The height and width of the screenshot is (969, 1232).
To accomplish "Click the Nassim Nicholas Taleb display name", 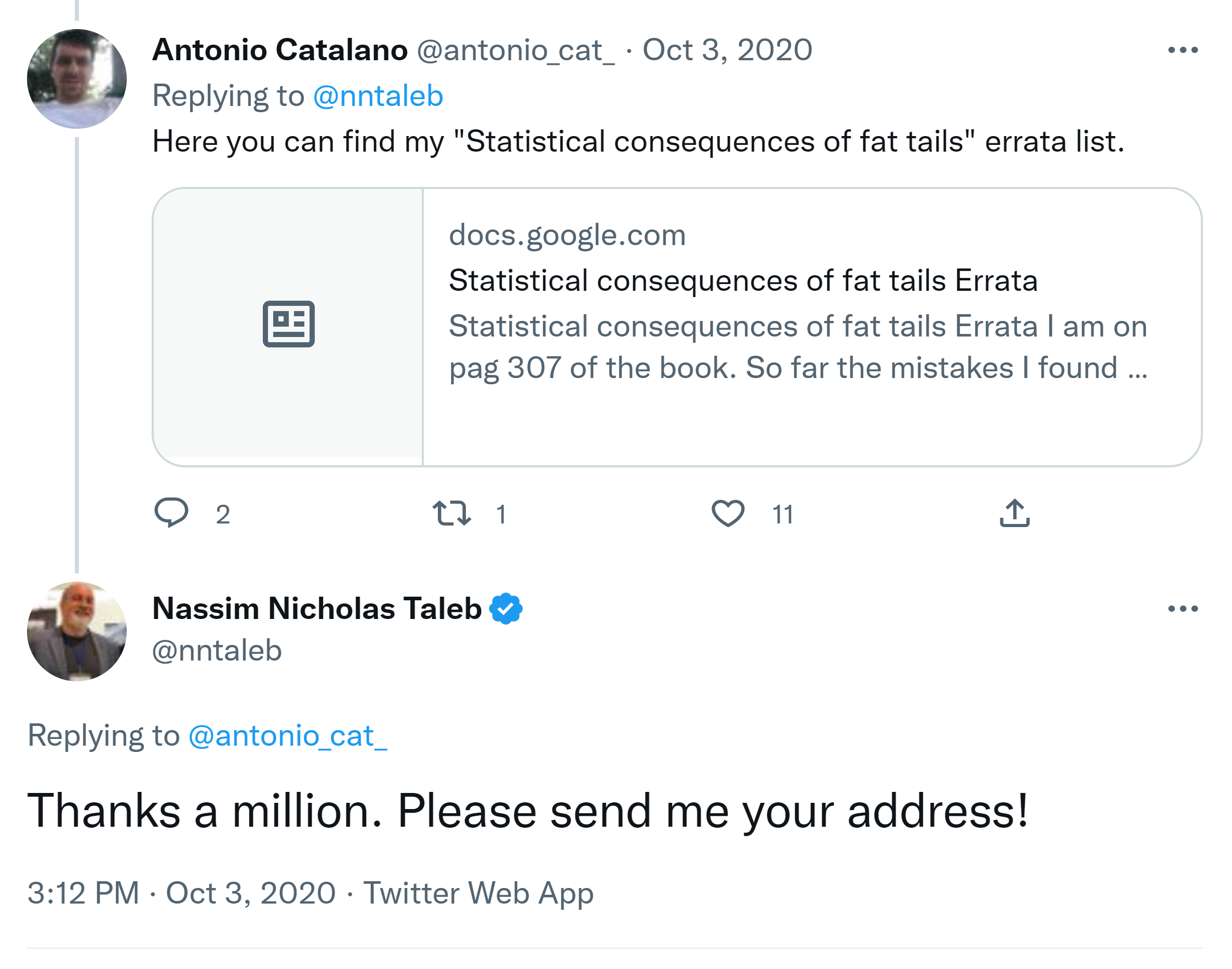I will [x=317, y=609].
